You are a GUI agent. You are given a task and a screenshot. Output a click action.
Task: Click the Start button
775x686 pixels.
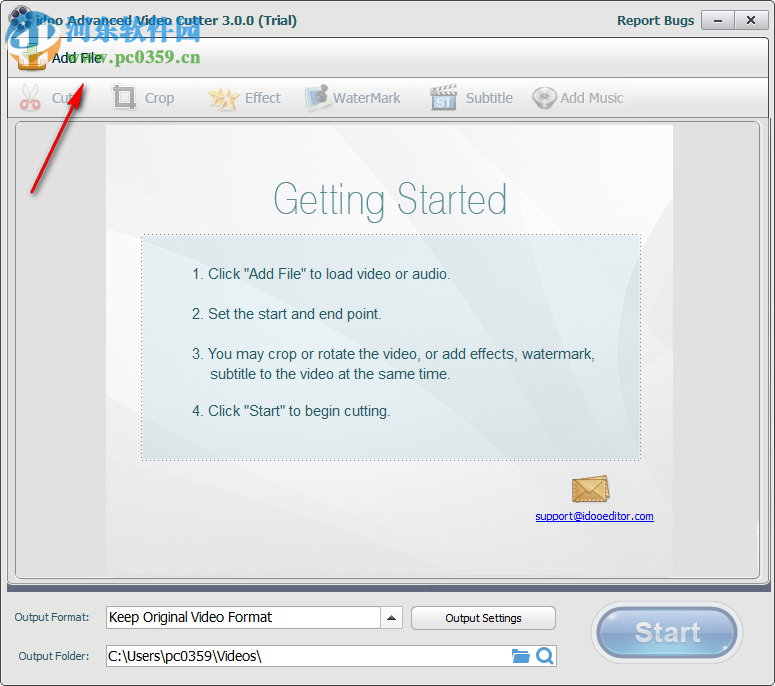coord(667,632)
